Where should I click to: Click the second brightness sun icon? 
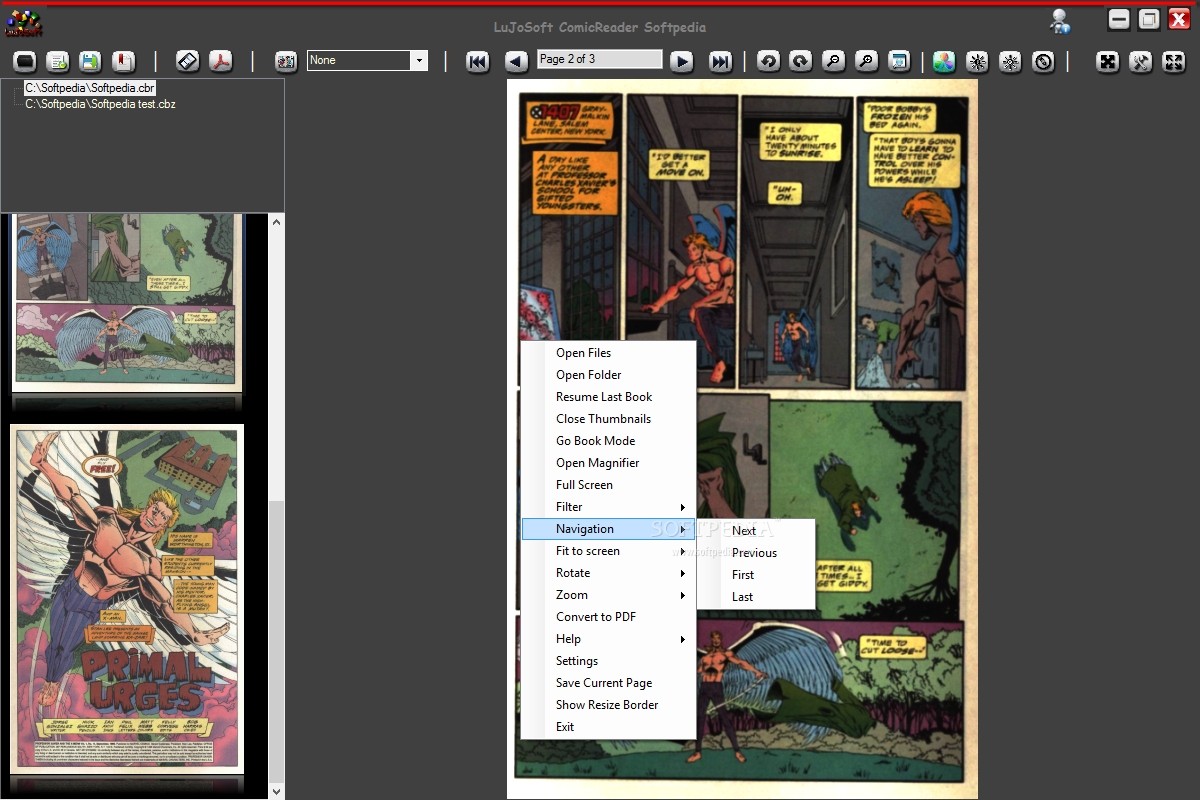(1010, 62)
